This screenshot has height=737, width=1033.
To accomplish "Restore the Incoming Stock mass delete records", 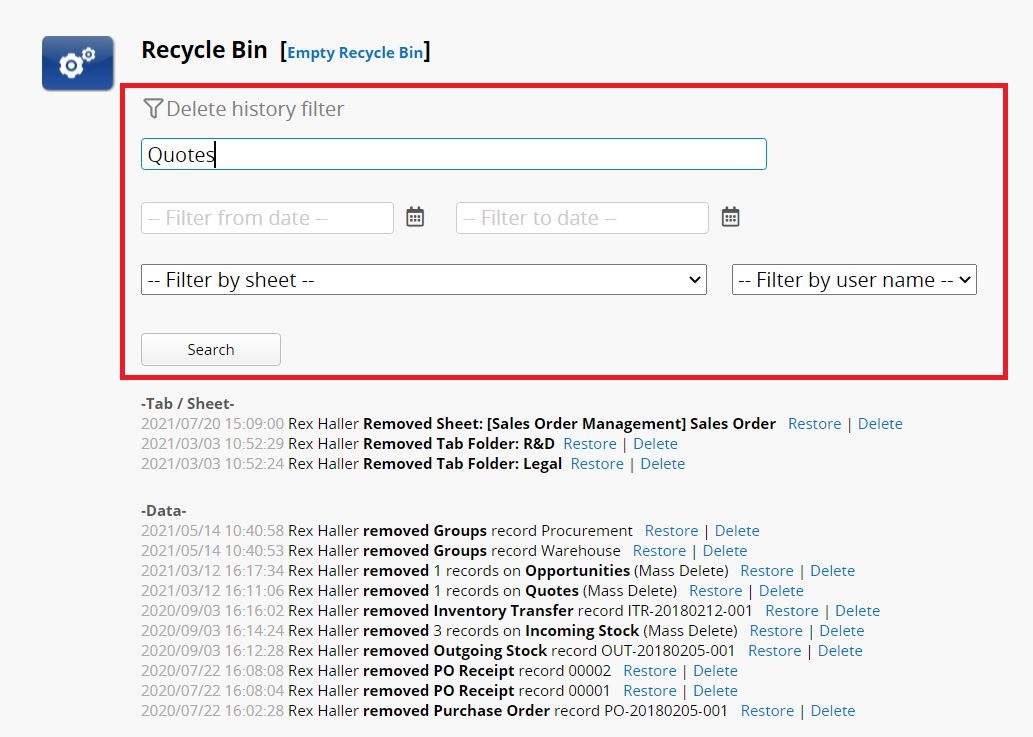I will coord(775,630).
